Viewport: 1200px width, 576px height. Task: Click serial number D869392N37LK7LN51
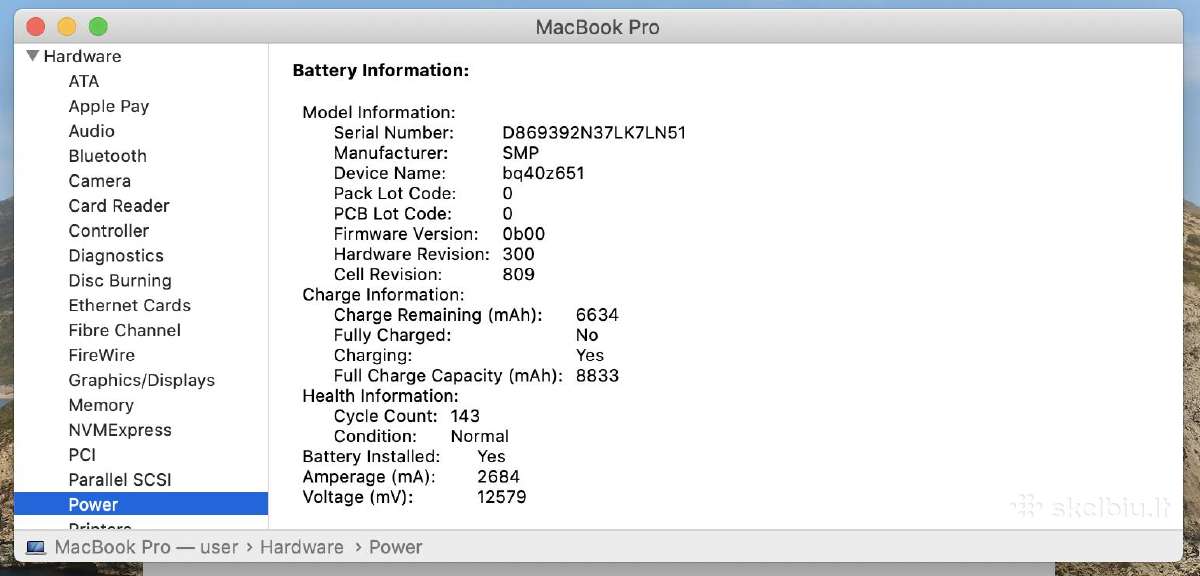(x=594, y=133)
